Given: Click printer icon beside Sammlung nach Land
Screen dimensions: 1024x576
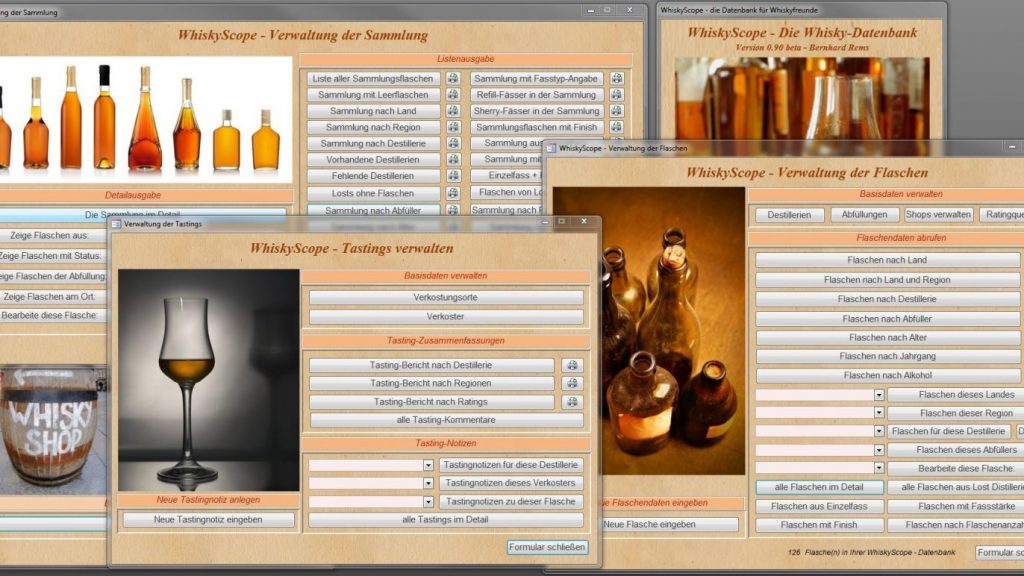Looking at the screenshot, I should click(x=453, y=111).
